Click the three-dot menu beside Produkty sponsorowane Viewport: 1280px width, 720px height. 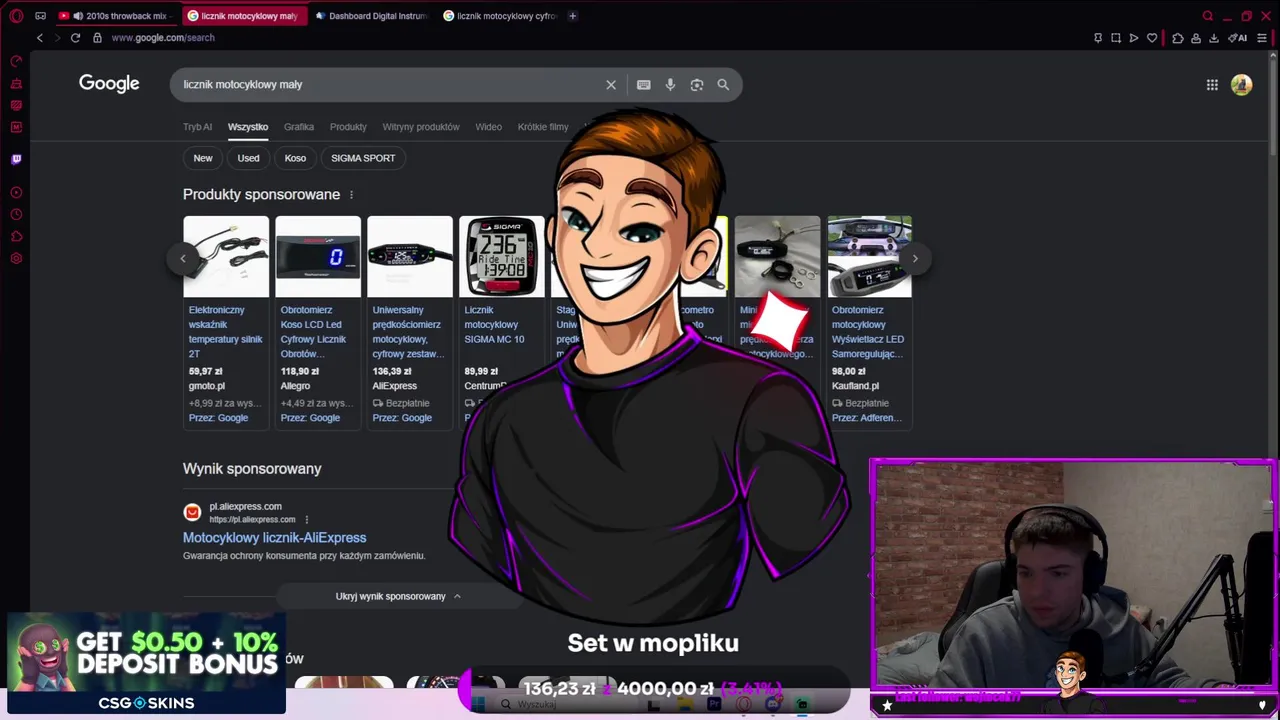click(351, 195)
